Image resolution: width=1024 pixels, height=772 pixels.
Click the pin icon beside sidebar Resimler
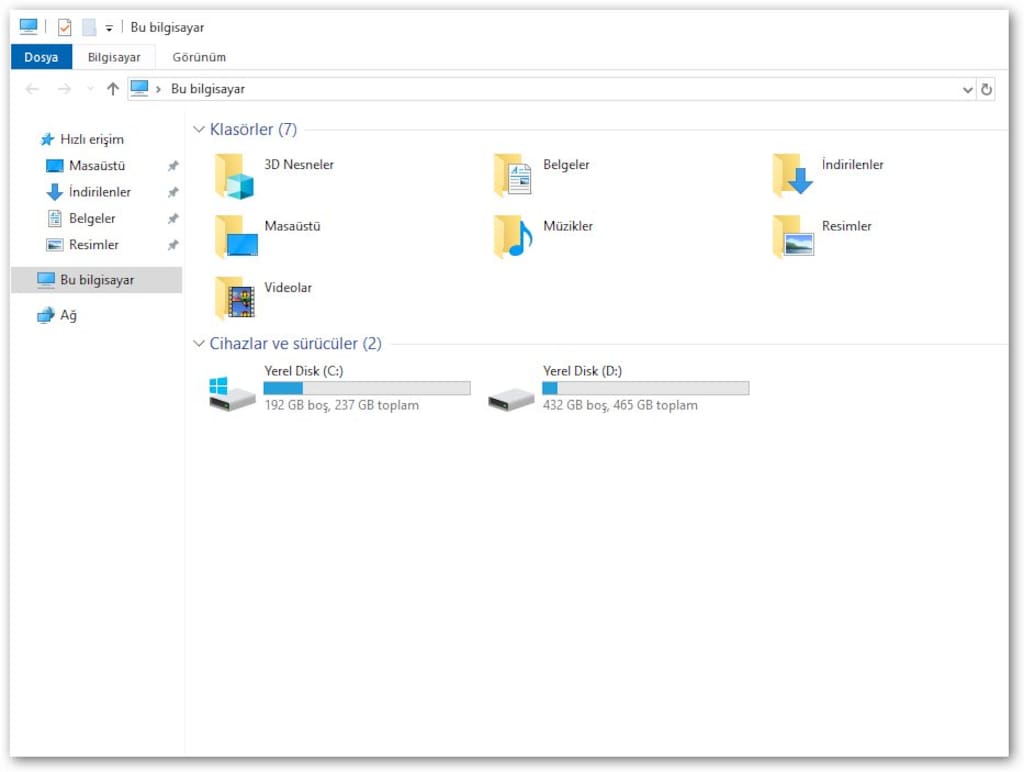(173, 245)
